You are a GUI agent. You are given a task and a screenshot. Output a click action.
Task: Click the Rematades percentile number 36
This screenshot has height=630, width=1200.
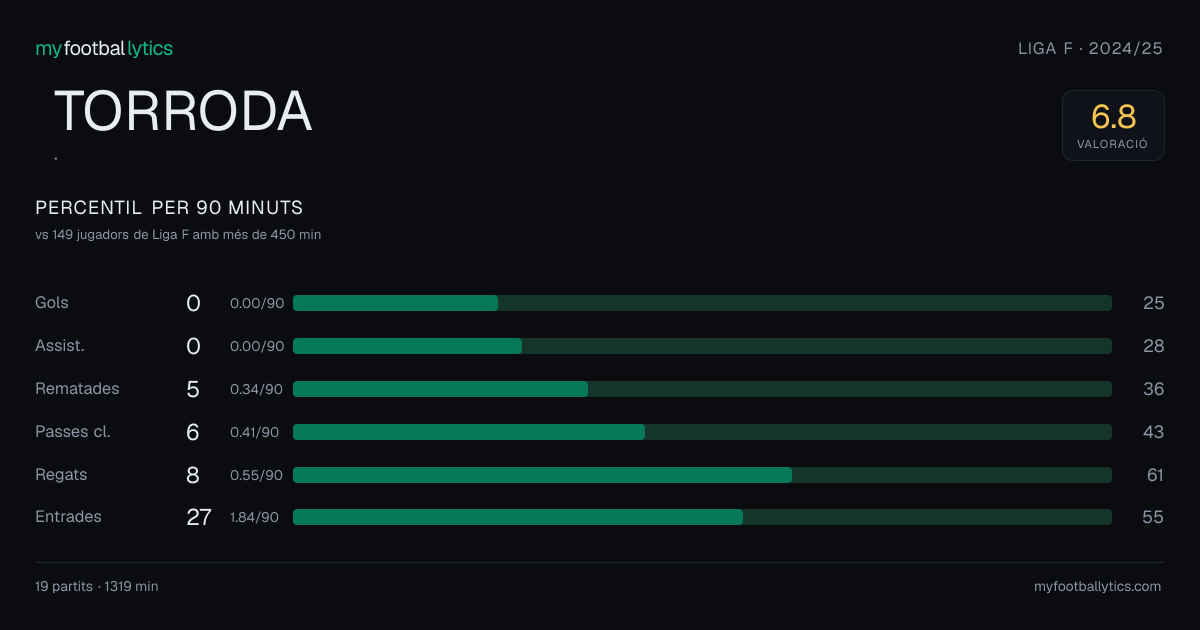pyautogui.click(x=1154, y=389)
